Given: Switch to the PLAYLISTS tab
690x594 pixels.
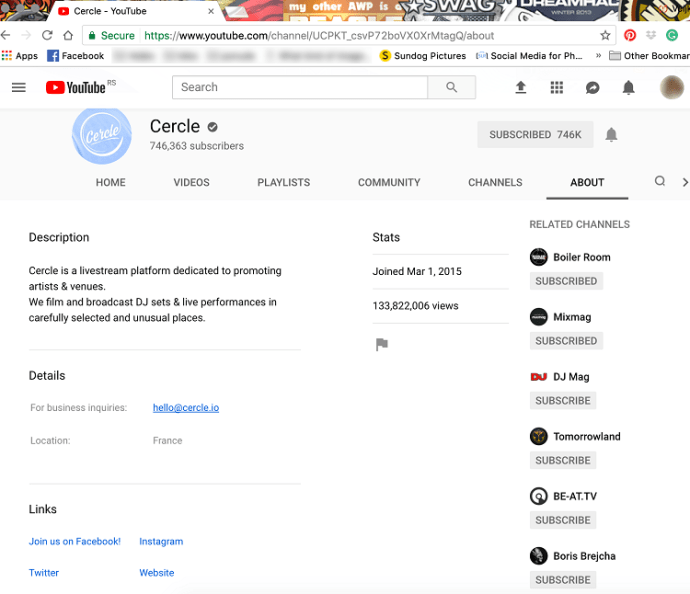Looking at the screenshot, I should (x=284, y=183).
